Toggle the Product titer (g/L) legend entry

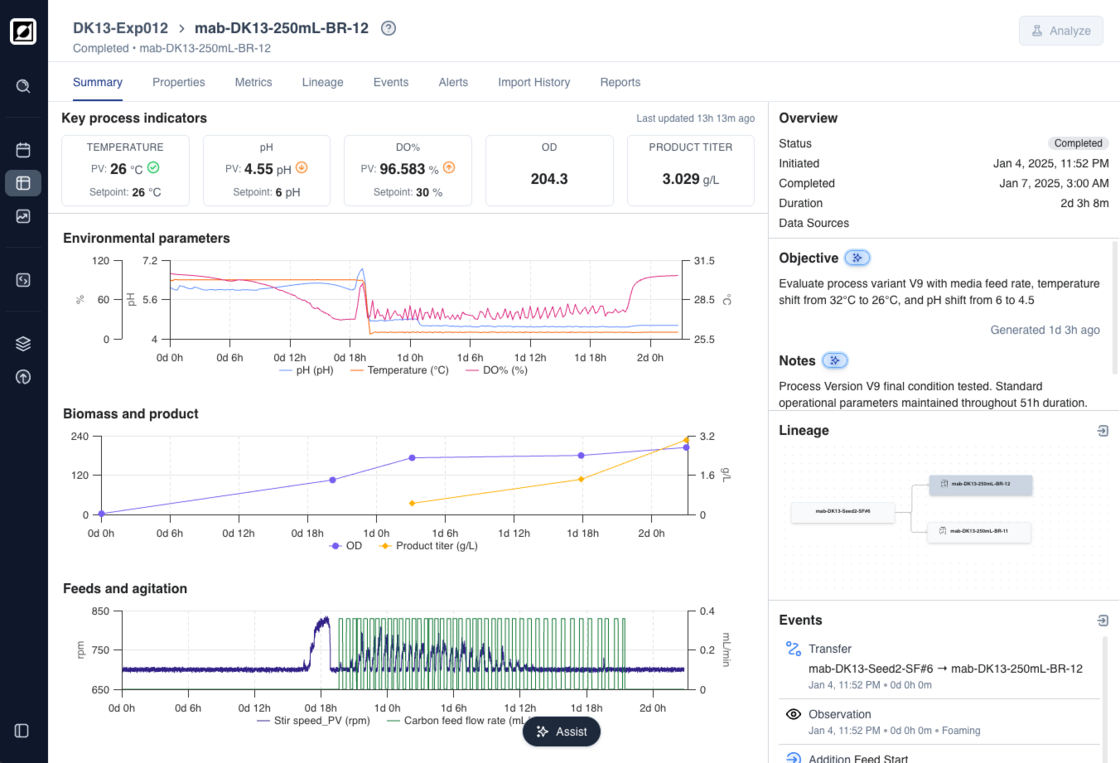428,546
